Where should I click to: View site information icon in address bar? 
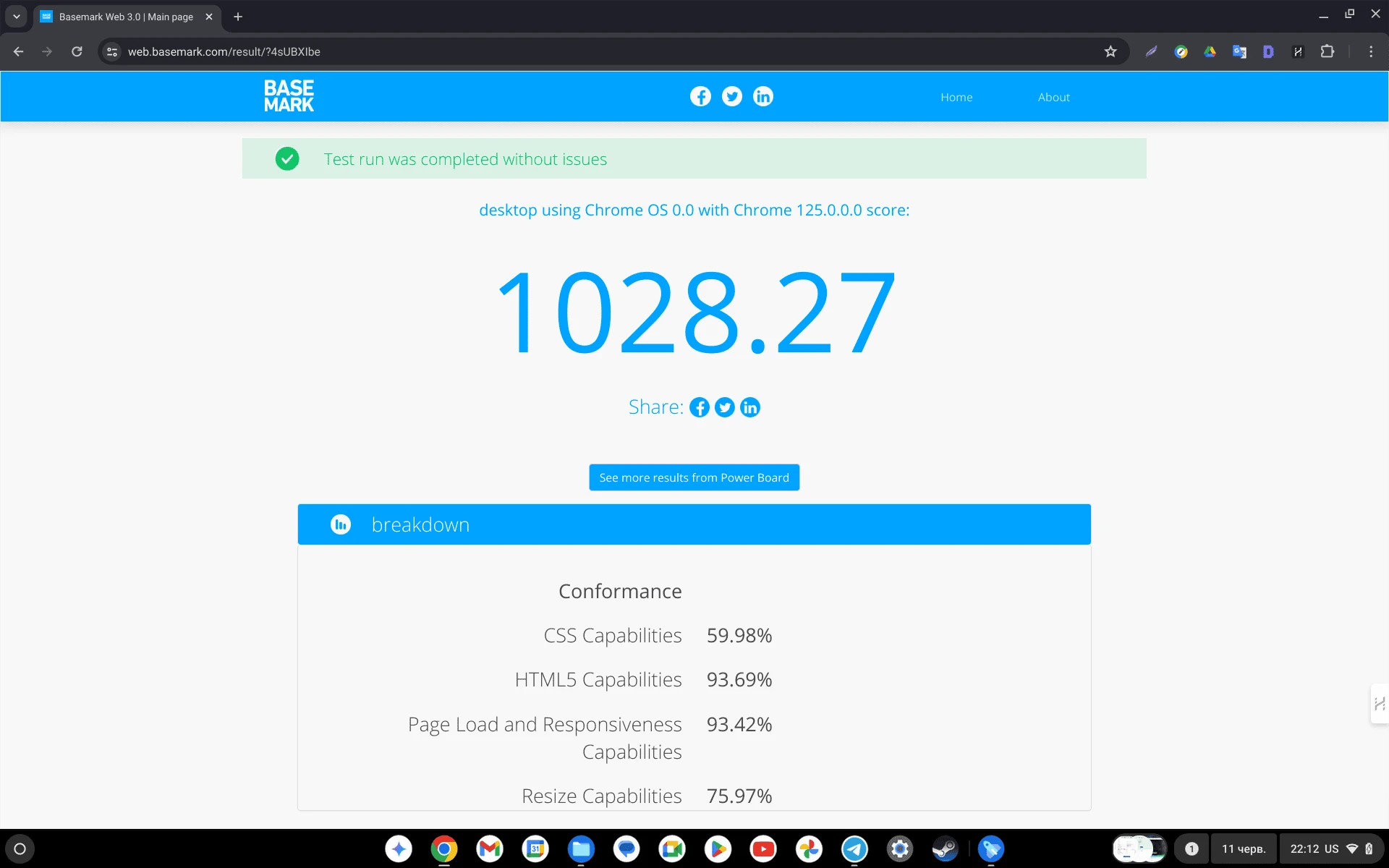tap(111, 51)
